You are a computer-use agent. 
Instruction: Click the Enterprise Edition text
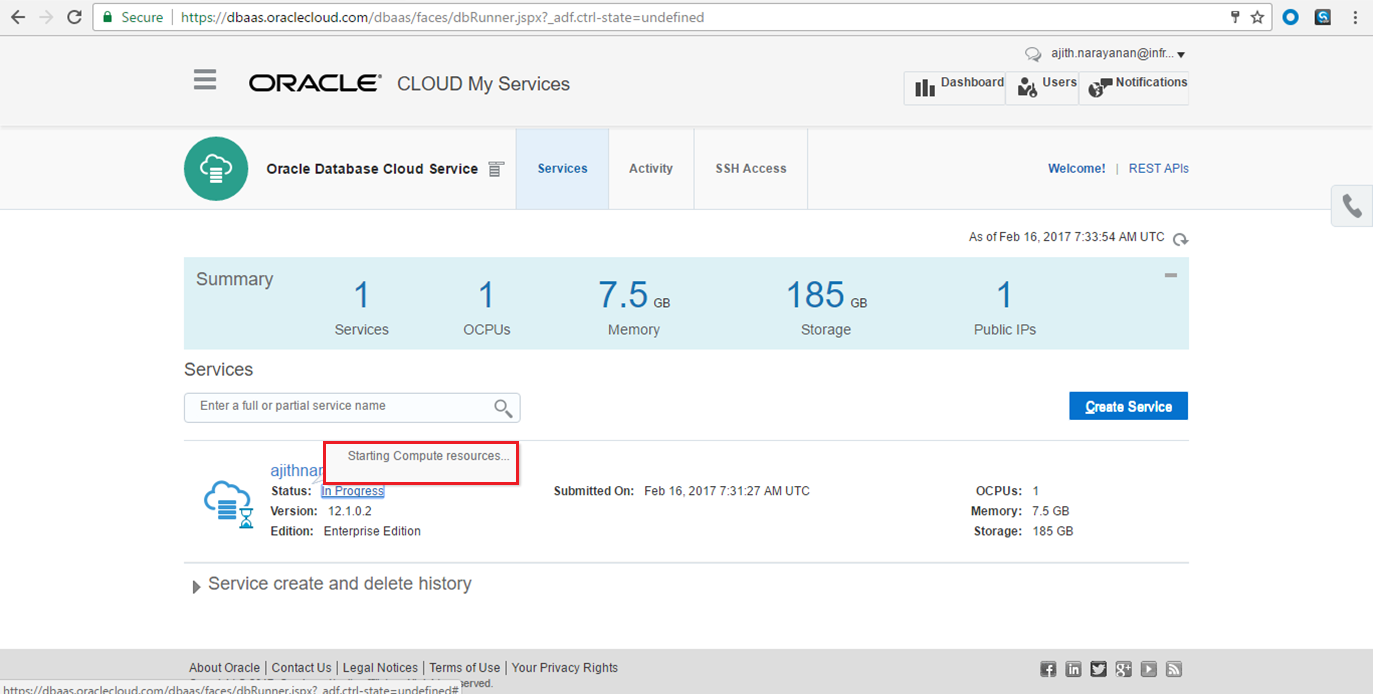pyautogui.click(x=372, y=532)
